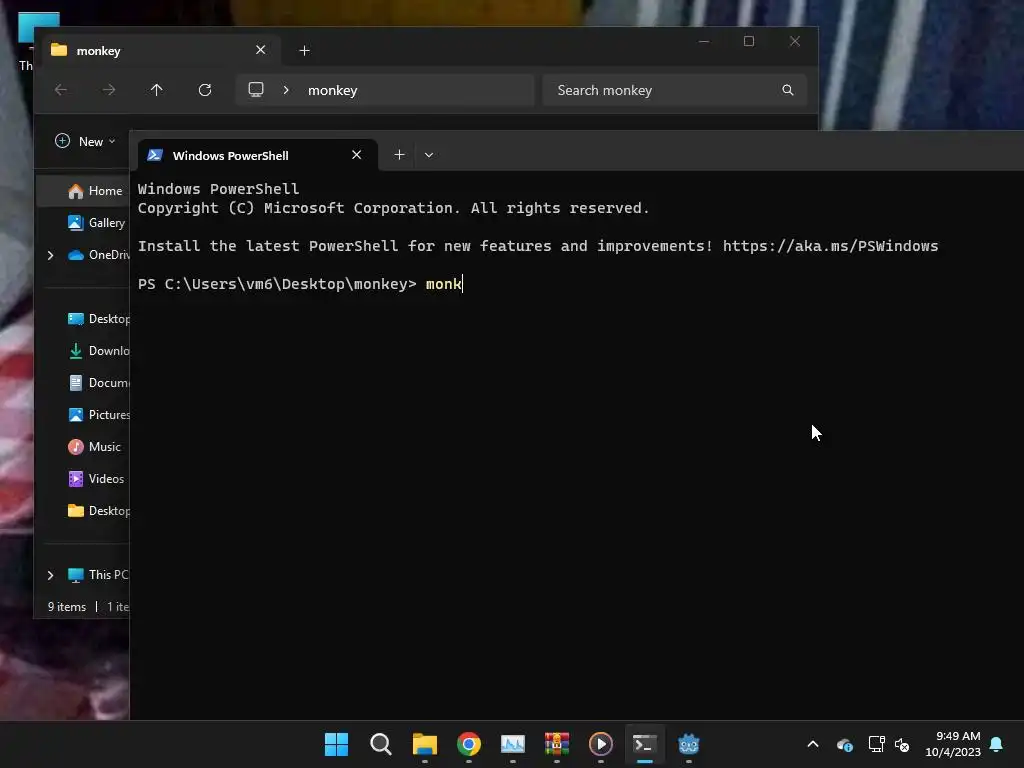Go forward in File Explorer
Image resolution: width=1024 pixels, height=768 pixels.
pos(109,90)
